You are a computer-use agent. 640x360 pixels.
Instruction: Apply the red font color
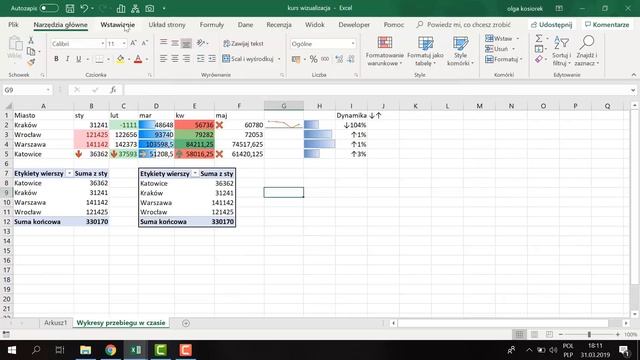tap(138, 59)
